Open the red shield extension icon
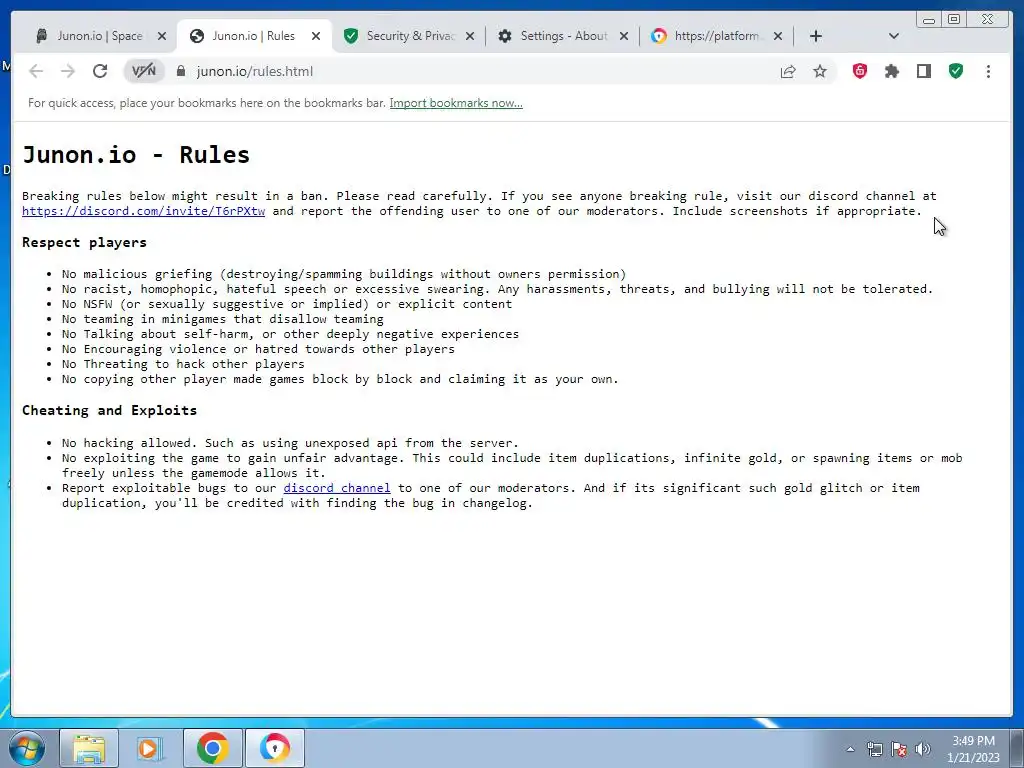The height and width of the screenshot is (768, 1024). coord(860,71)
